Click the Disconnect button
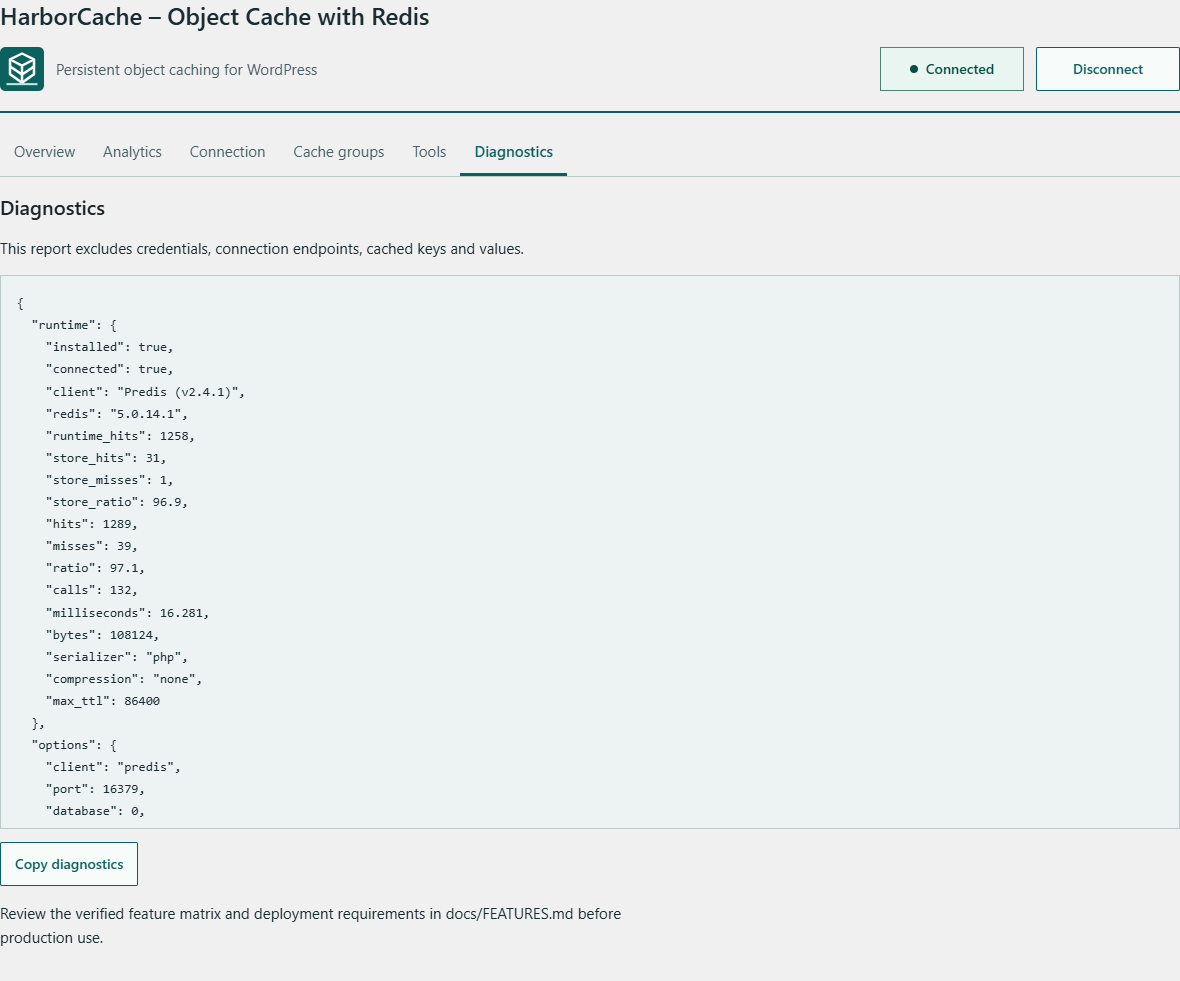Screen dimensions: 1180x981 tap(1108, 69)
